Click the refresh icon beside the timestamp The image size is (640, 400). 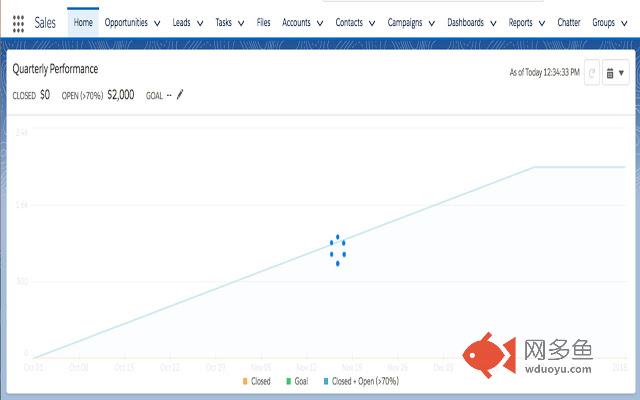tap(592, 73)
